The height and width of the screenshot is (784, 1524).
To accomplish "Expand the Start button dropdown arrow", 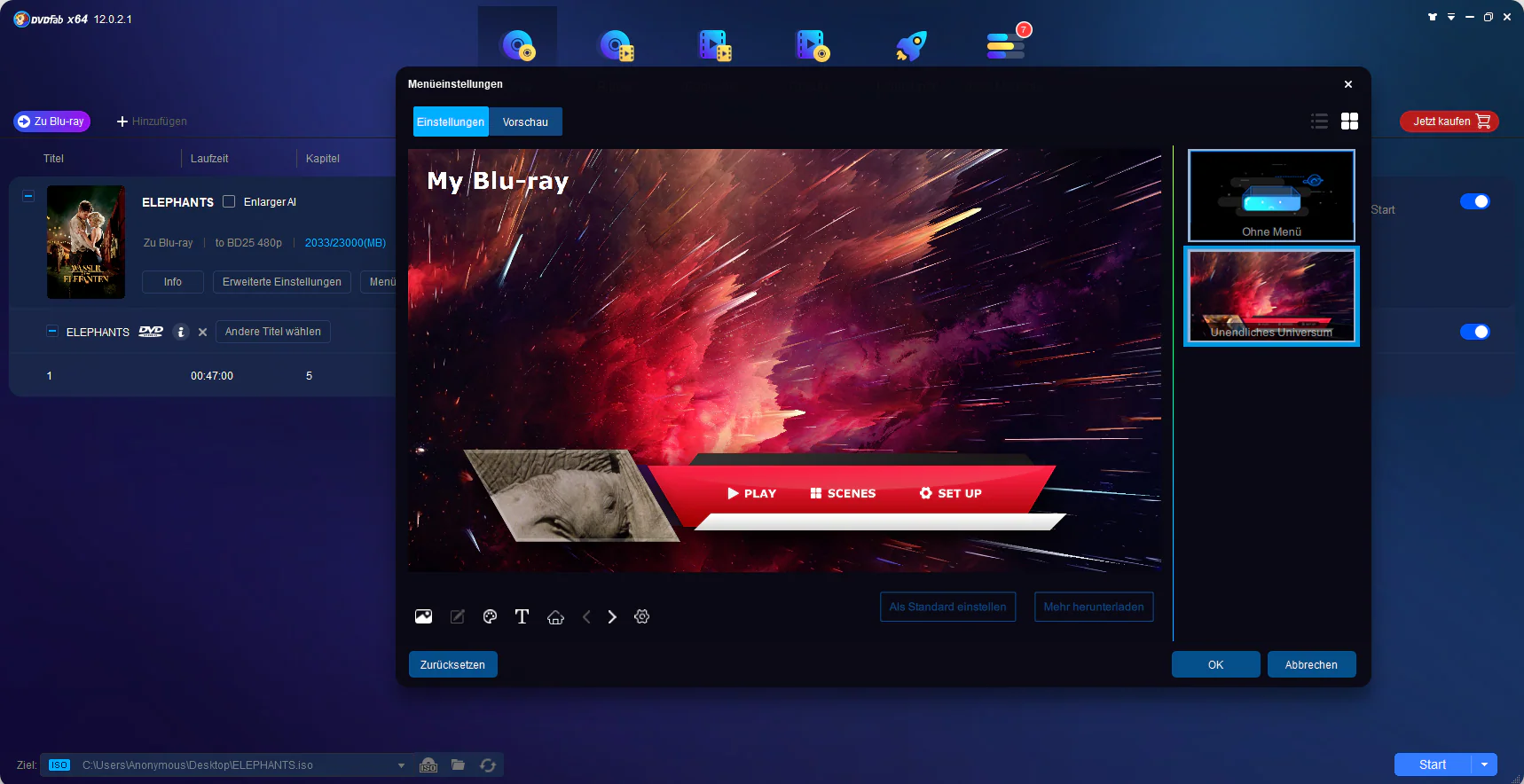I will pos(1484,764).
